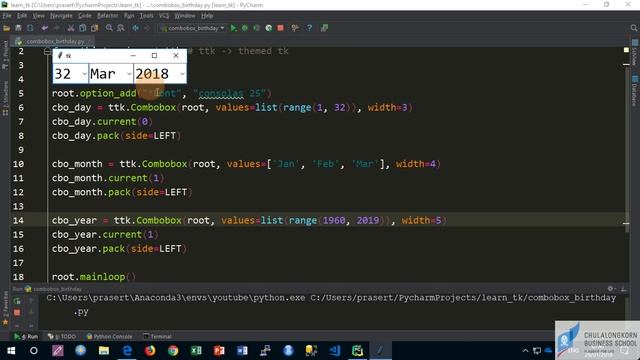The height and width of the screenshot is (360, 640).
Task: Click the Help question mark icon
Action: [309, 28]
